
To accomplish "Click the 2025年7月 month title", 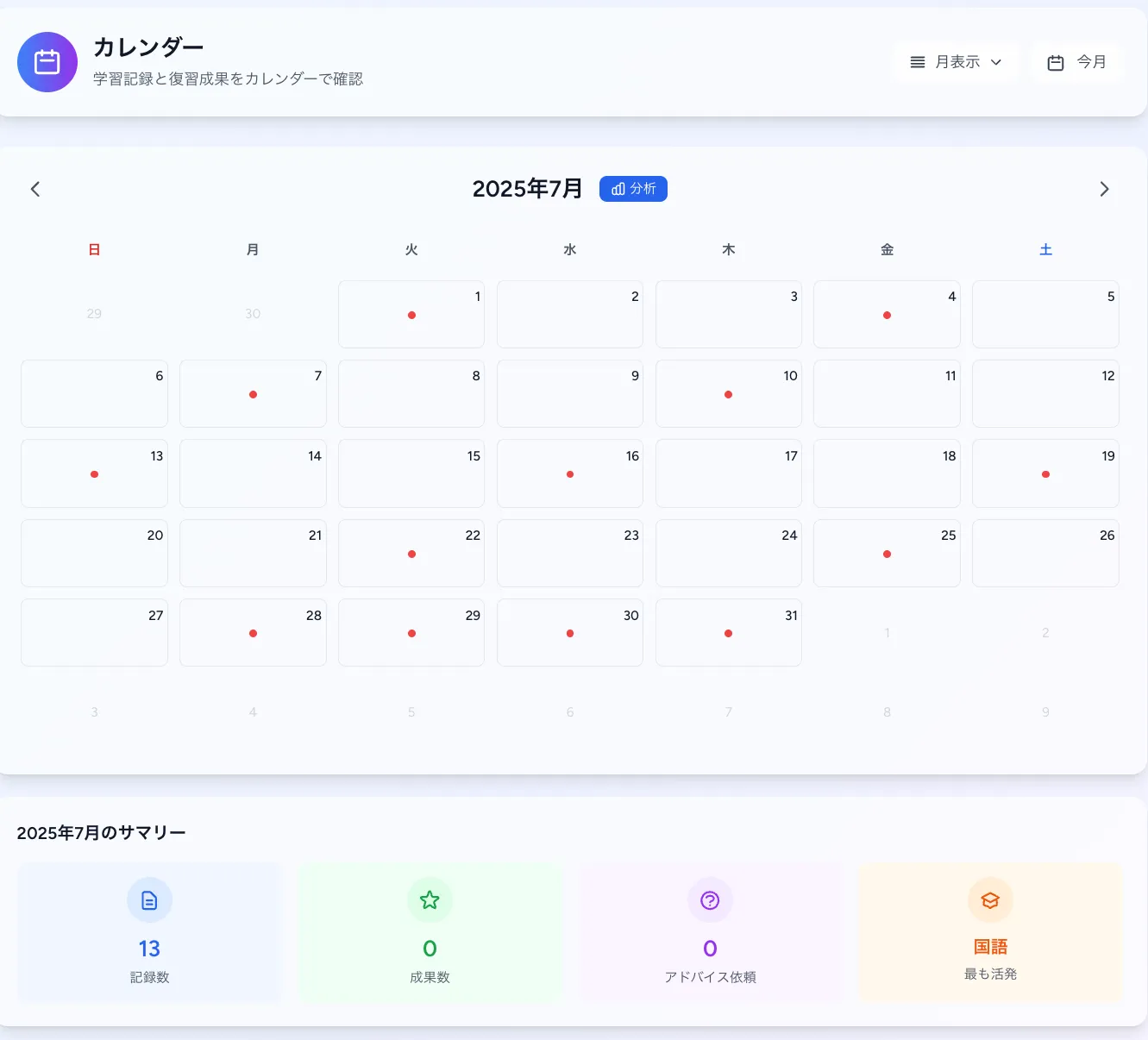I will coord(528,189).
